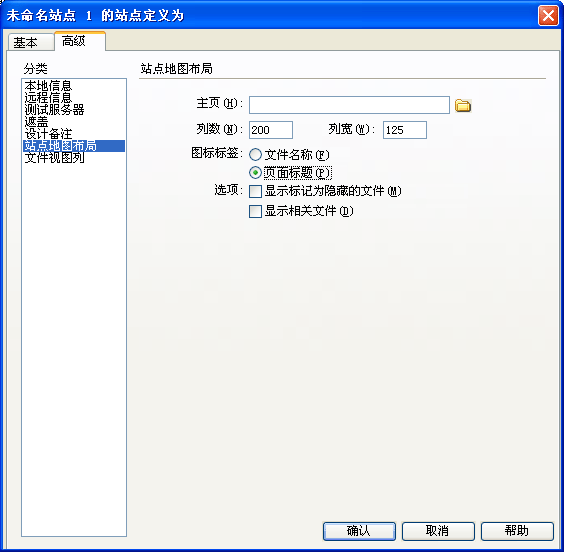Select the 文件名称 radio button
This screenshot has height=552, width=564.
(x=255, y=155)
